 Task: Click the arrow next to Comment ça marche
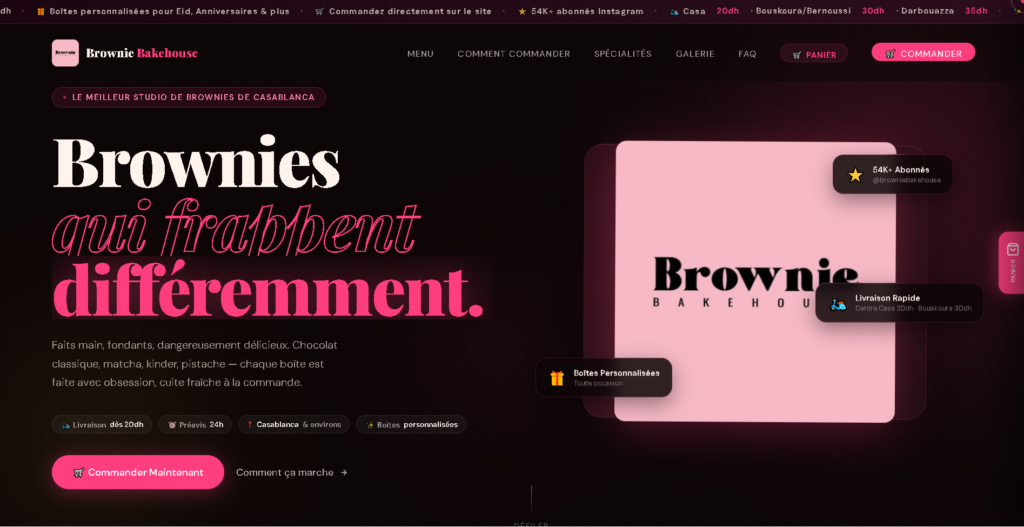[344, 473]
